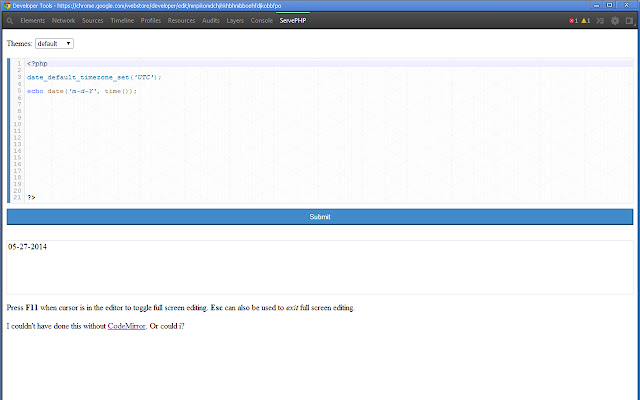Click line number 15 in editor gutter
The height and width of the screenshot is (400, 640).
tap(17, 158)
